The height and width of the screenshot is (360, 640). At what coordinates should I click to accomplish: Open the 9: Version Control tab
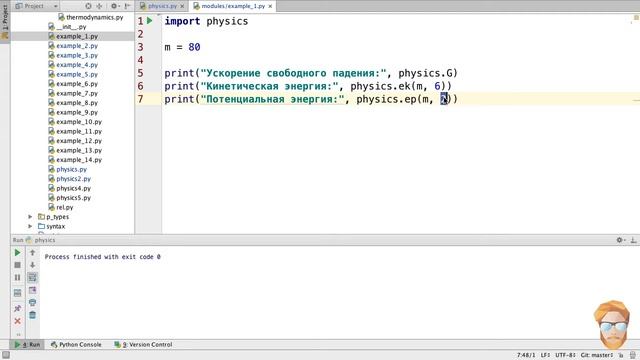click(x=143, y=344)
